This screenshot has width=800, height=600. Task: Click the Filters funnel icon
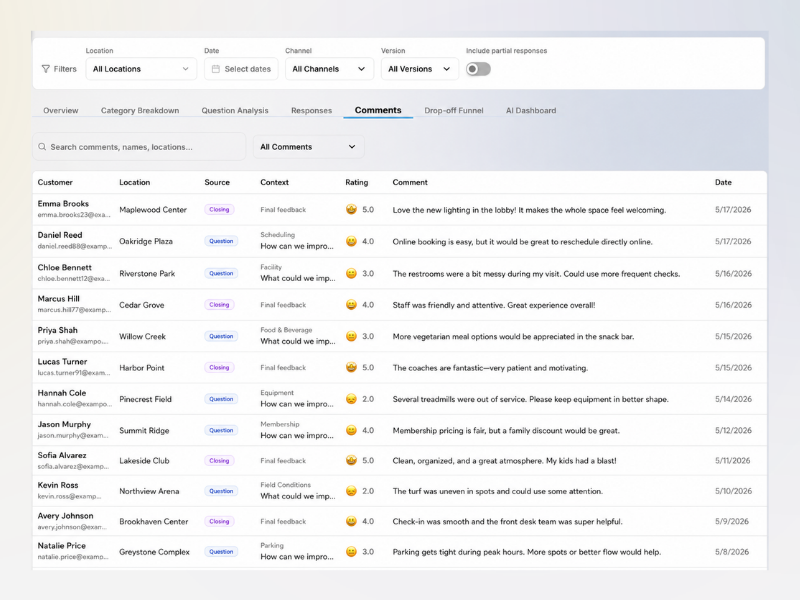tap(46, 69)
